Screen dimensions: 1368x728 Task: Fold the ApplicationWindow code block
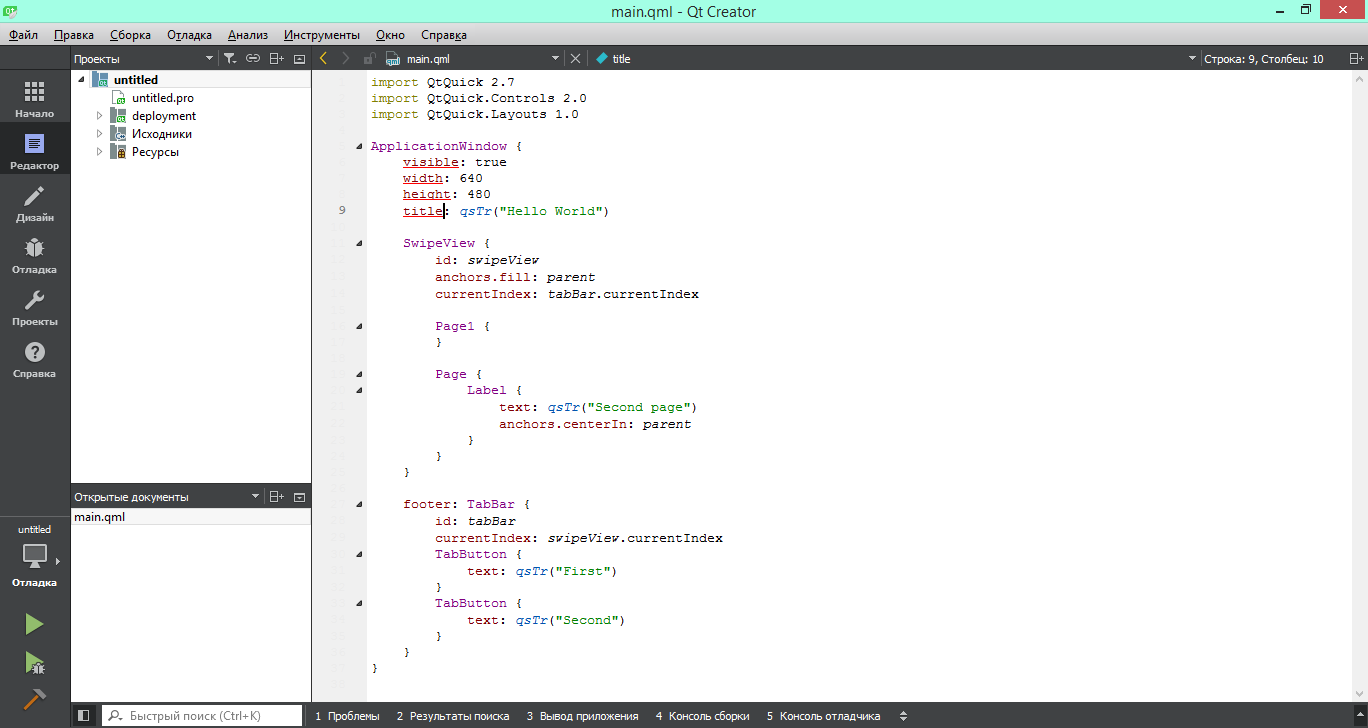(x=358, y=147)
